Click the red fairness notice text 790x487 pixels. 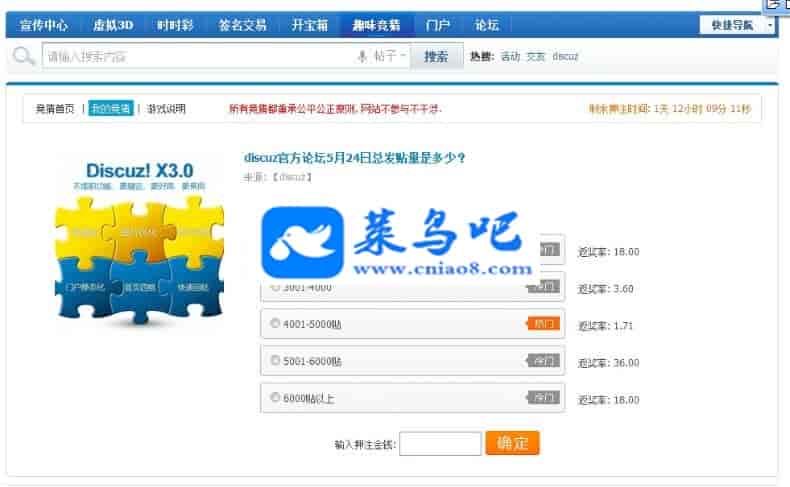point(335,108)
